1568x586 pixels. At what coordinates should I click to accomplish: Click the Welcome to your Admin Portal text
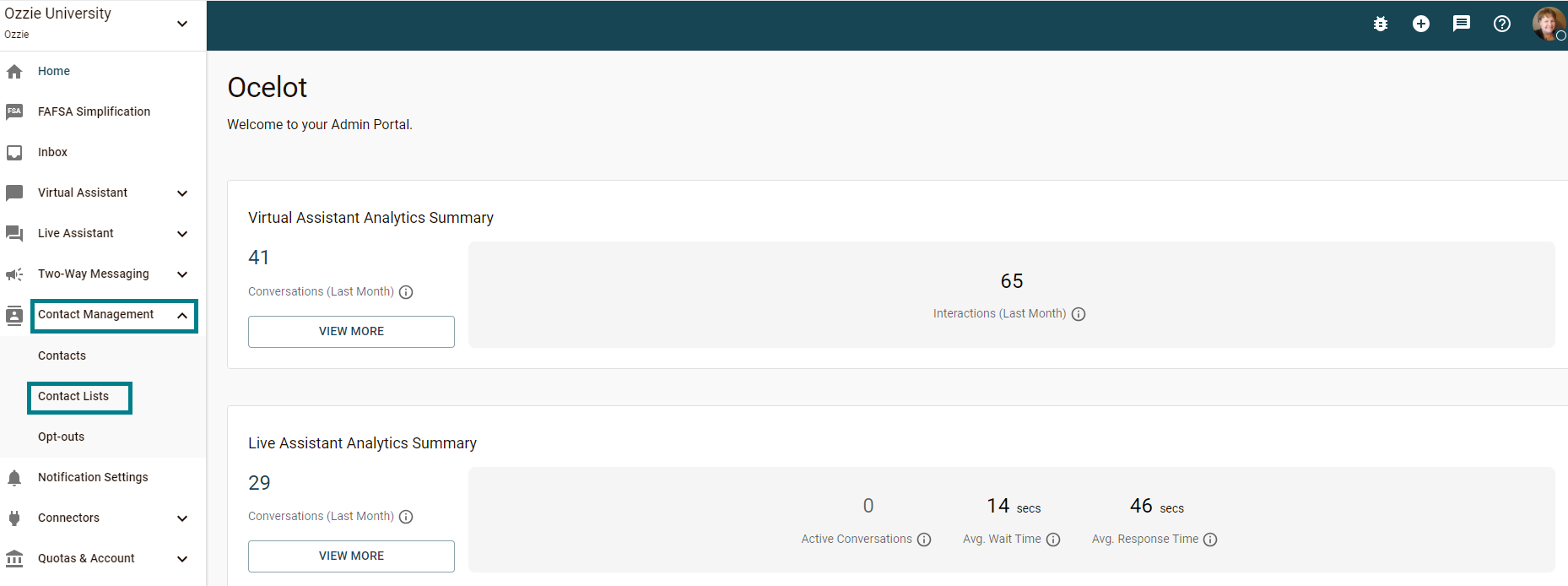[320, 125]
